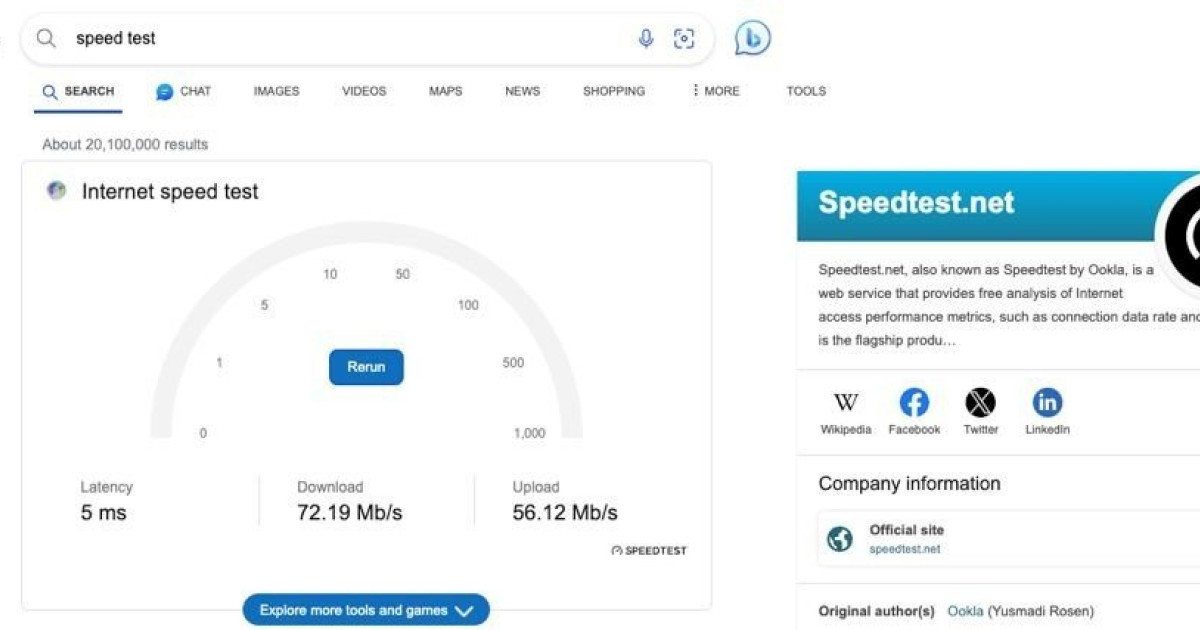Image resolution: width=1200 pixels, height=630 pixels.
Task: Click the search magnifier icon
Action: (x=46, y=38)
